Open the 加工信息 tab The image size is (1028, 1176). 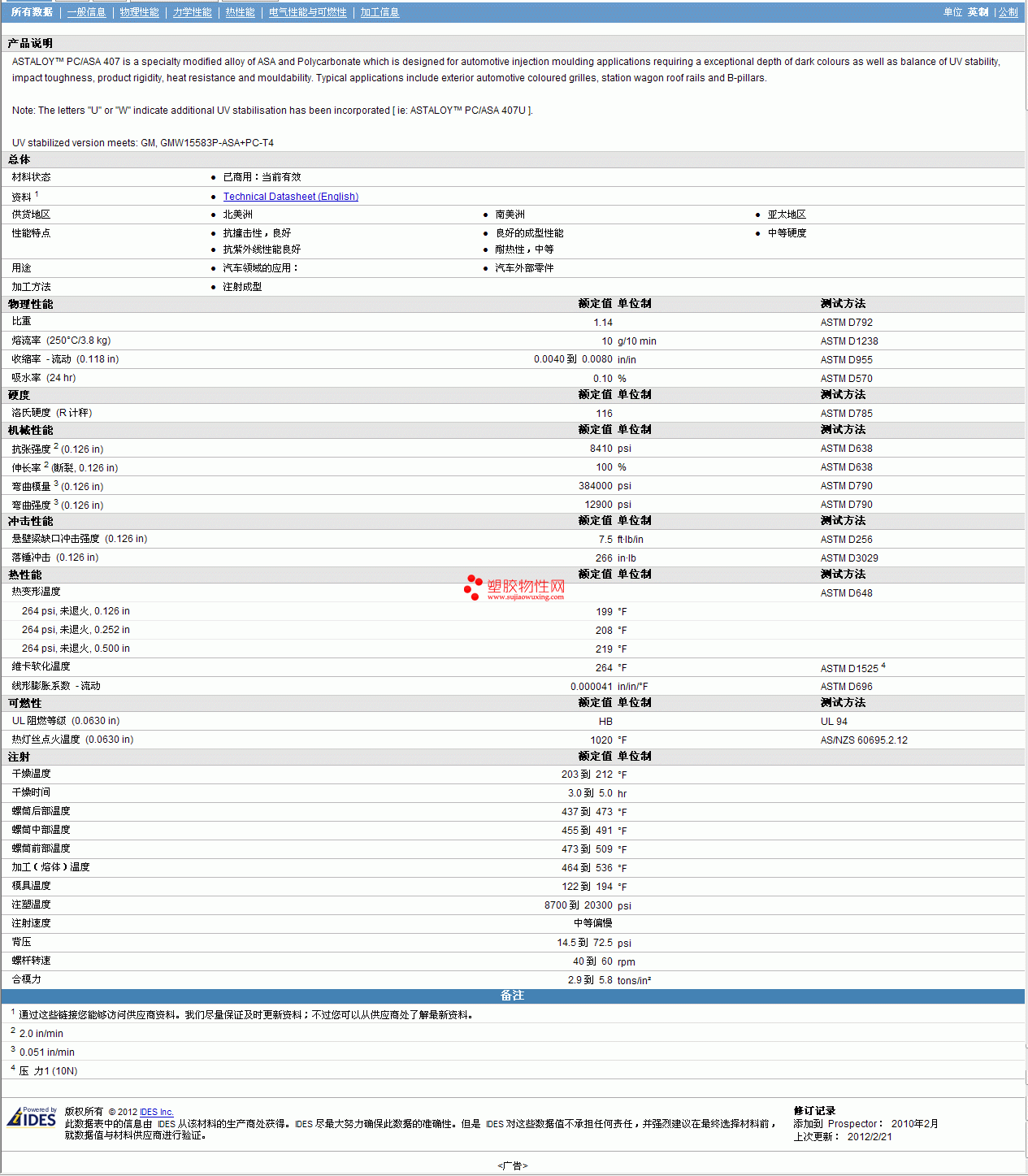click(x=380, y=12)
